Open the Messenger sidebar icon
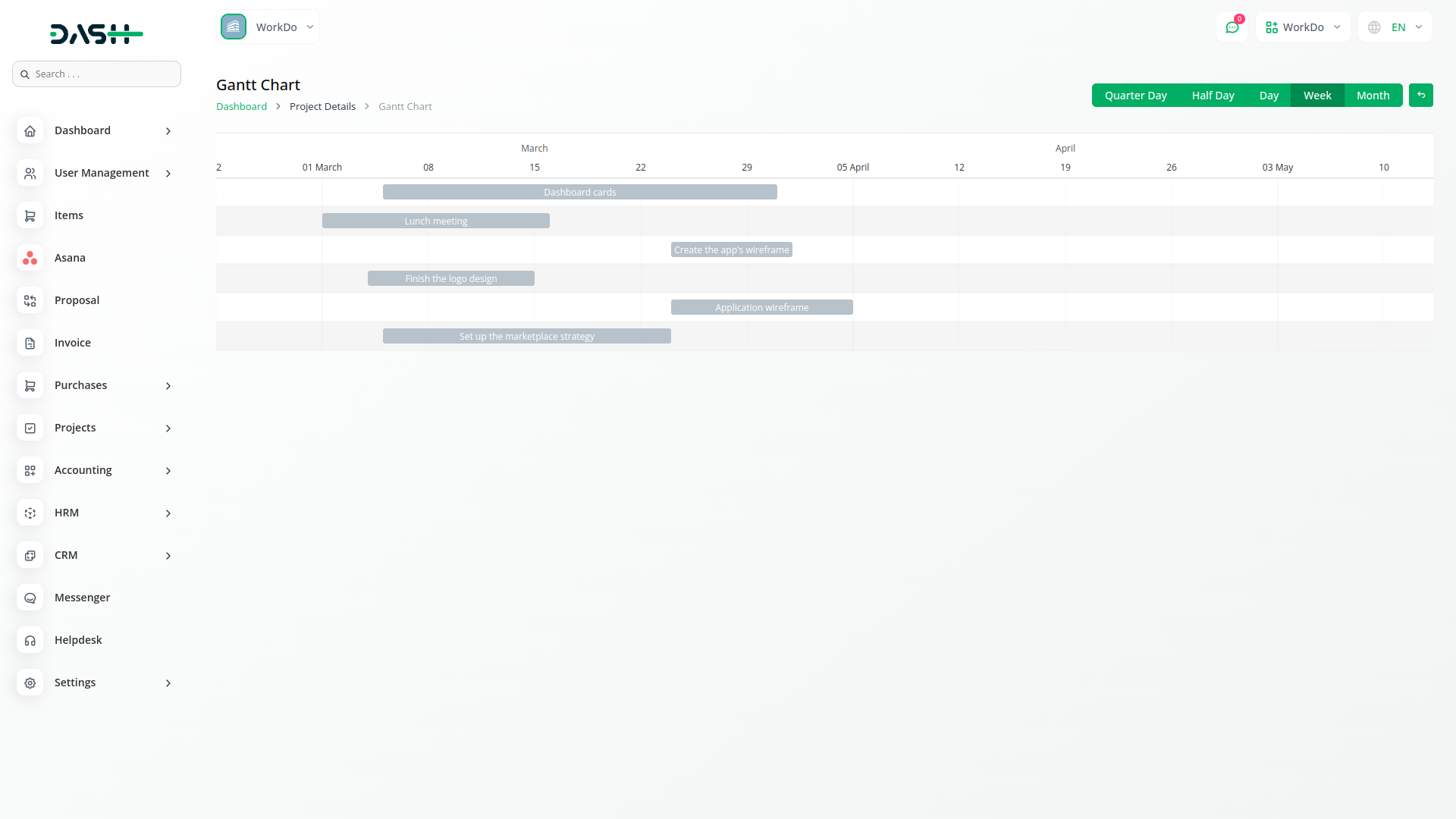The height and width of the screenshot is (819, 1456). click(30, 598)
